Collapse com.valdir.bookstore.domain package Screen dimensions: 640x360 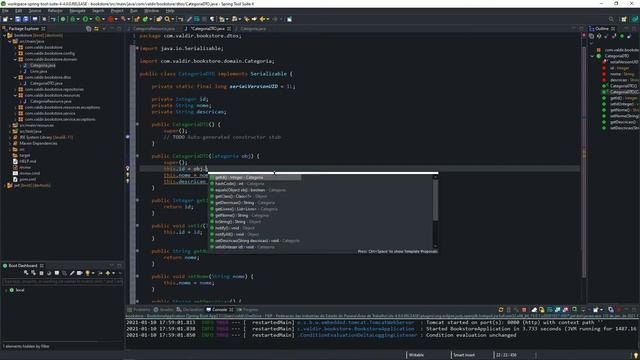click(15, 59)
